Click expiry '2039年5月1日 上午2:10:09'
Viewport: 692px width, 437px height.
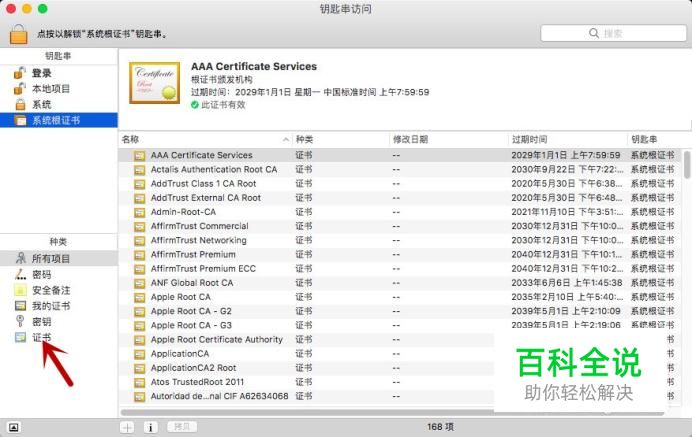pos(566,311)
